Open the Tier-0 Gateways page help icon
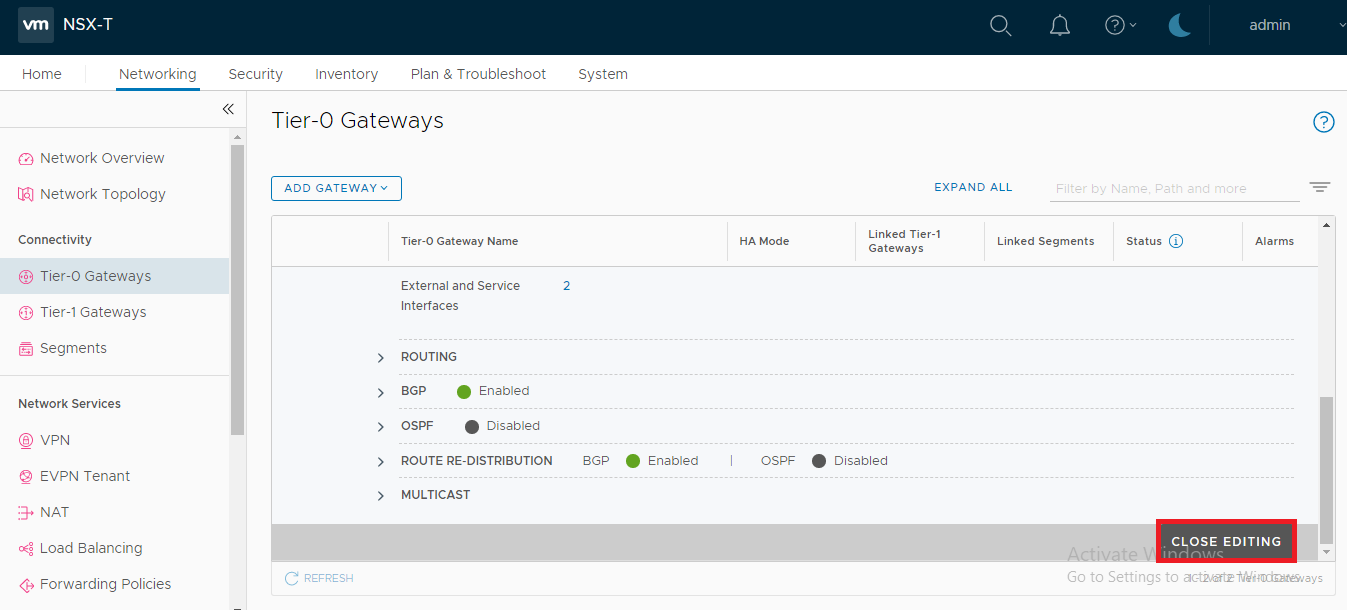 1323,122
